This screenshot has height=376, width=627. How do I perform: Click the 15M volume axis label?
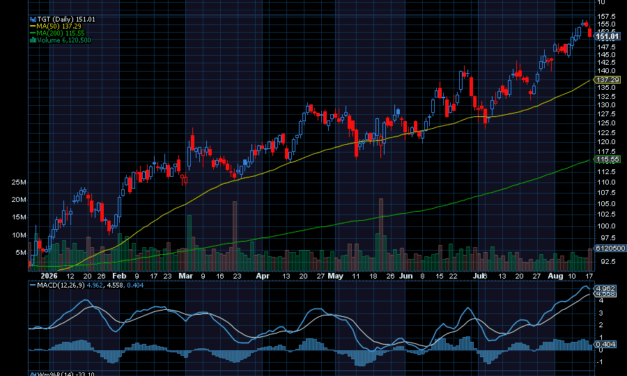point(19,217)
